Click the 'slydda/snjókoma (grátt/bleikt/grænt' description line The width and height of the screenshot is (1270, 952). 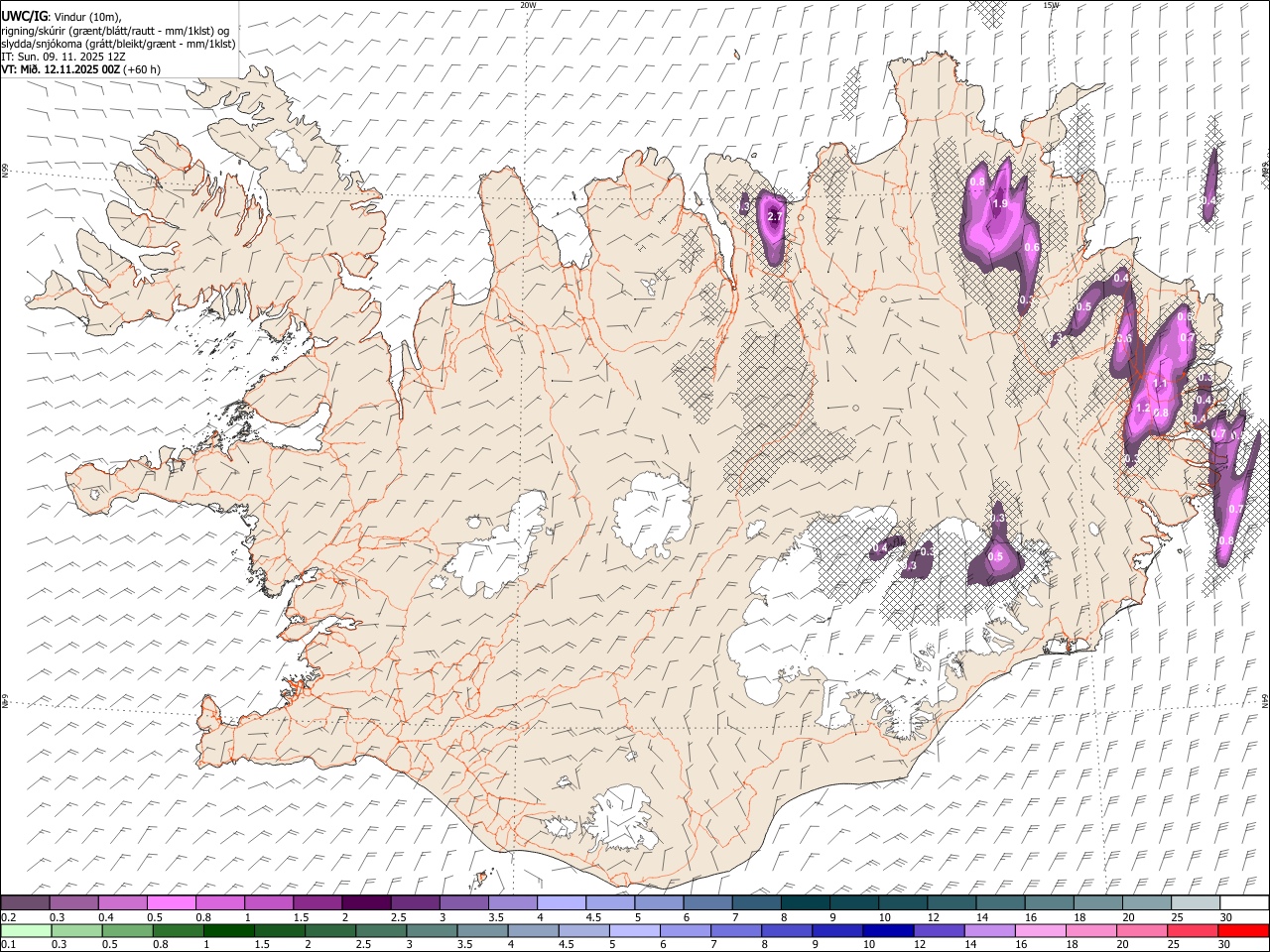(118, 44)
